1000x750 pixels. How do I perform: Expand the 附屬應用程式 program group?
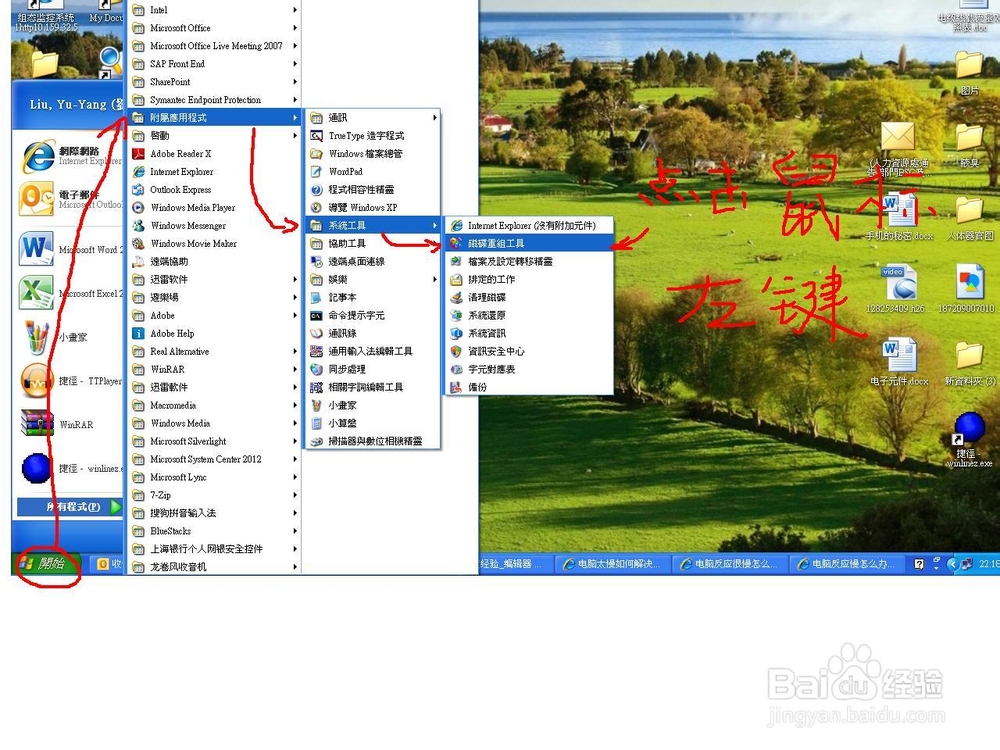pyautogui.click(x=214, y=118)
